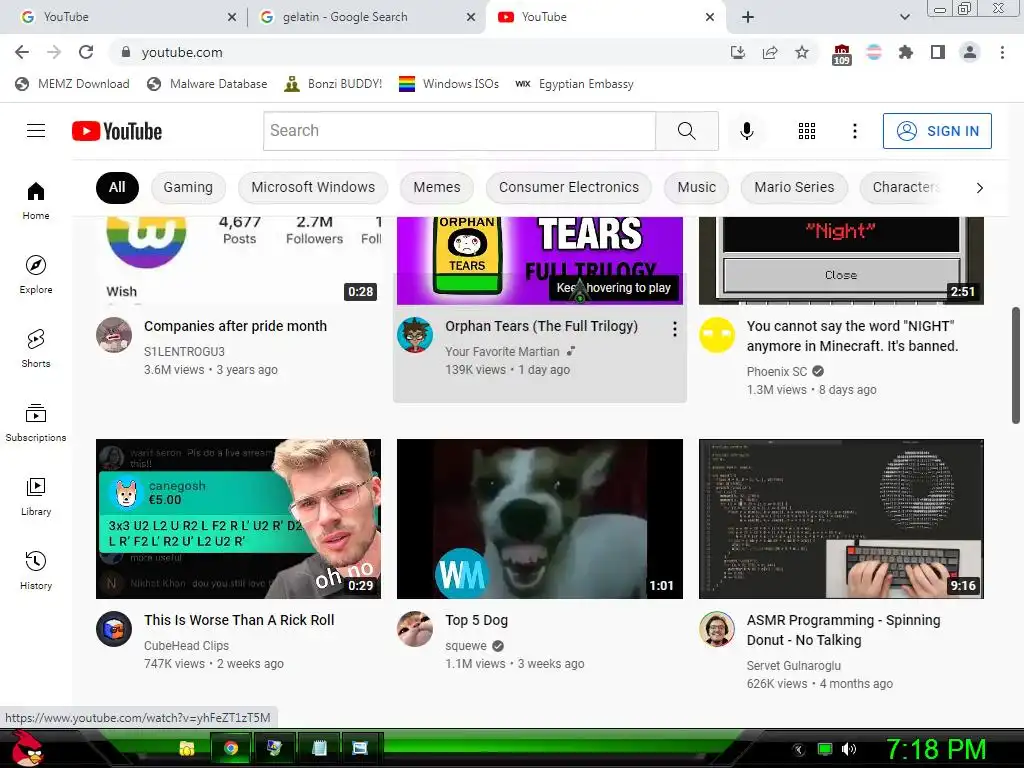Select the Gaming filter chip
Screen dimensions: 1024x768
click(188, 187)
